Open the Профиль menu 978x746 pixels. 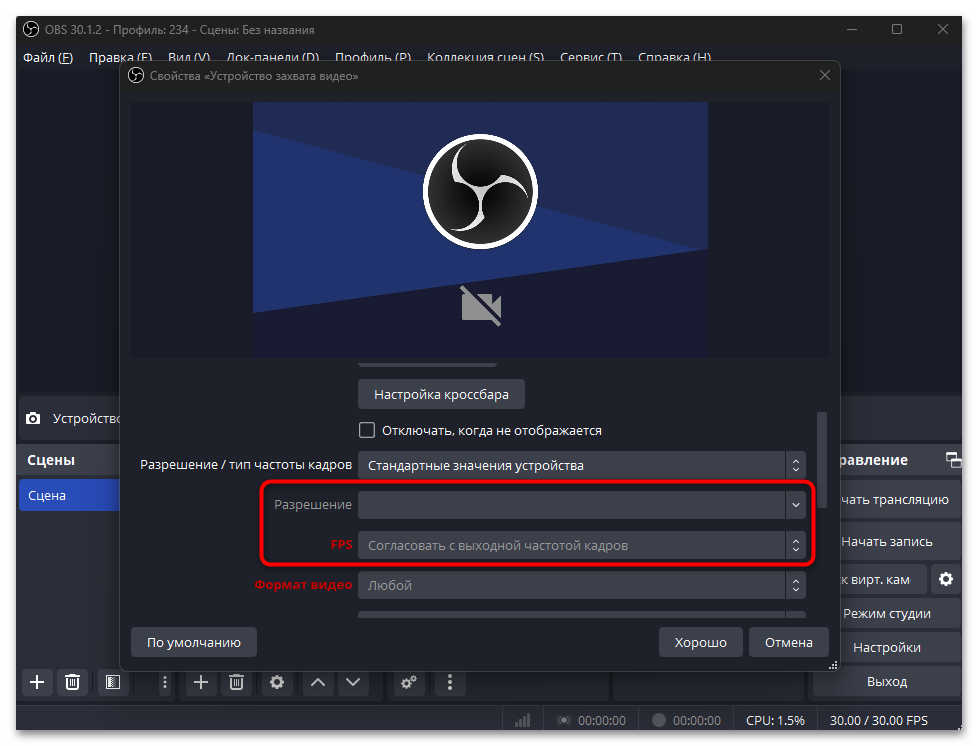pos(373,57)
